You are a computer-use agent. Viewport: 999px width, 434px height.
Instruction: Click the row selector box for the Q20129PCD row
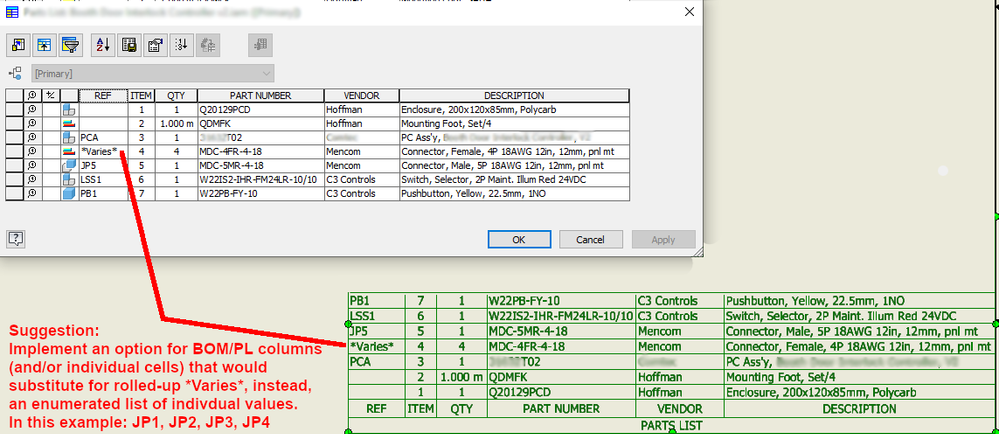[x=14, y=110]
